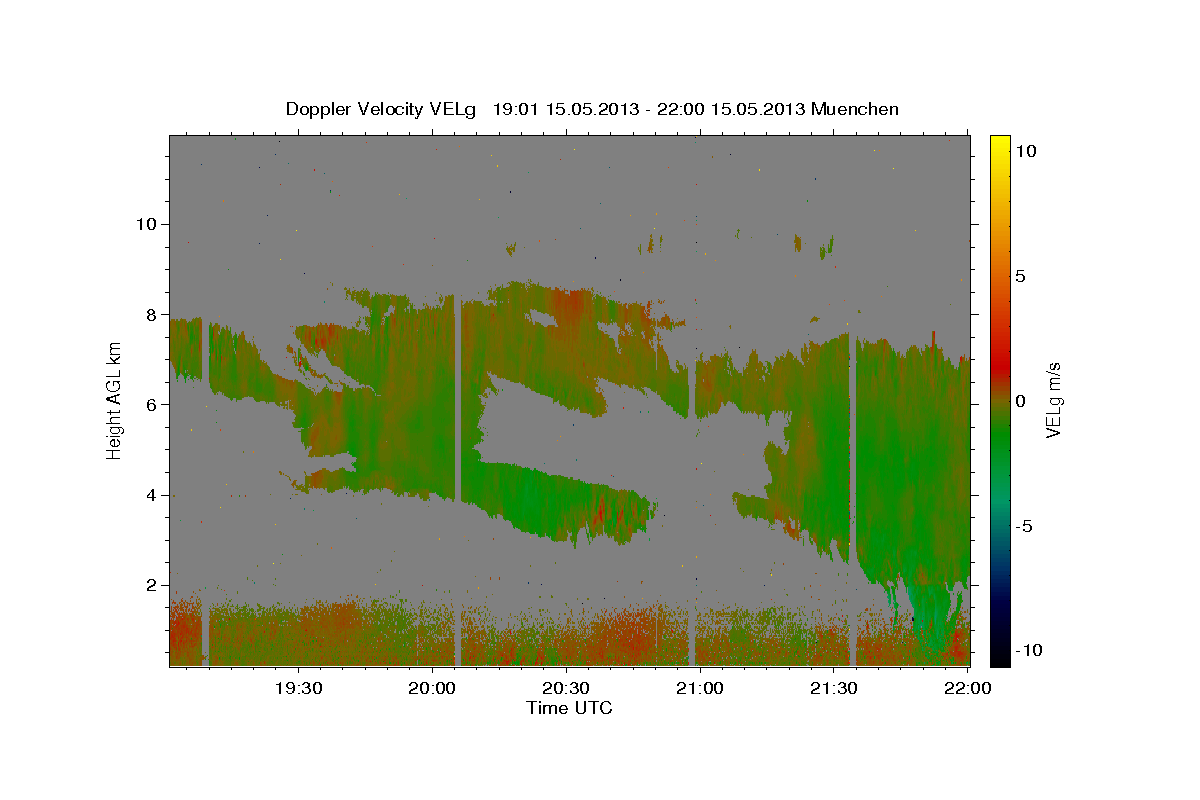Click the 'VELg m/s' colorbar label
Viewport: 1200px width, 800px height.
pos(1053,399)
